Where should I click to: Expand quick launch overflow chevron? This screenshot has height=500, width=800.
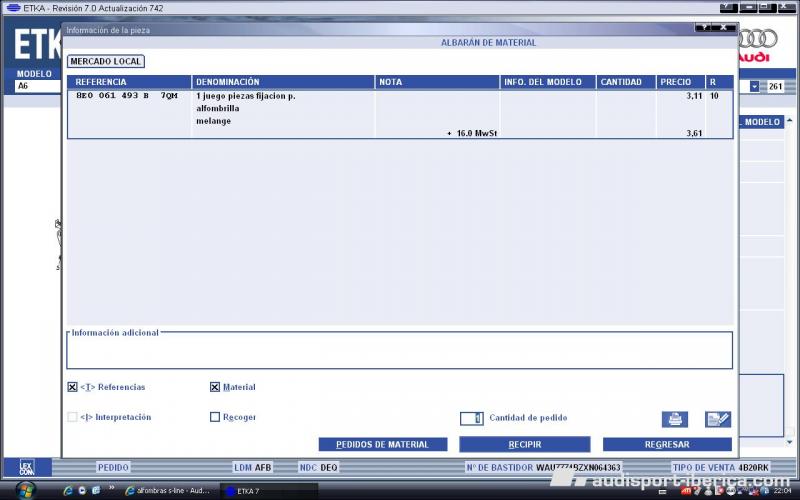pos(112,488)
